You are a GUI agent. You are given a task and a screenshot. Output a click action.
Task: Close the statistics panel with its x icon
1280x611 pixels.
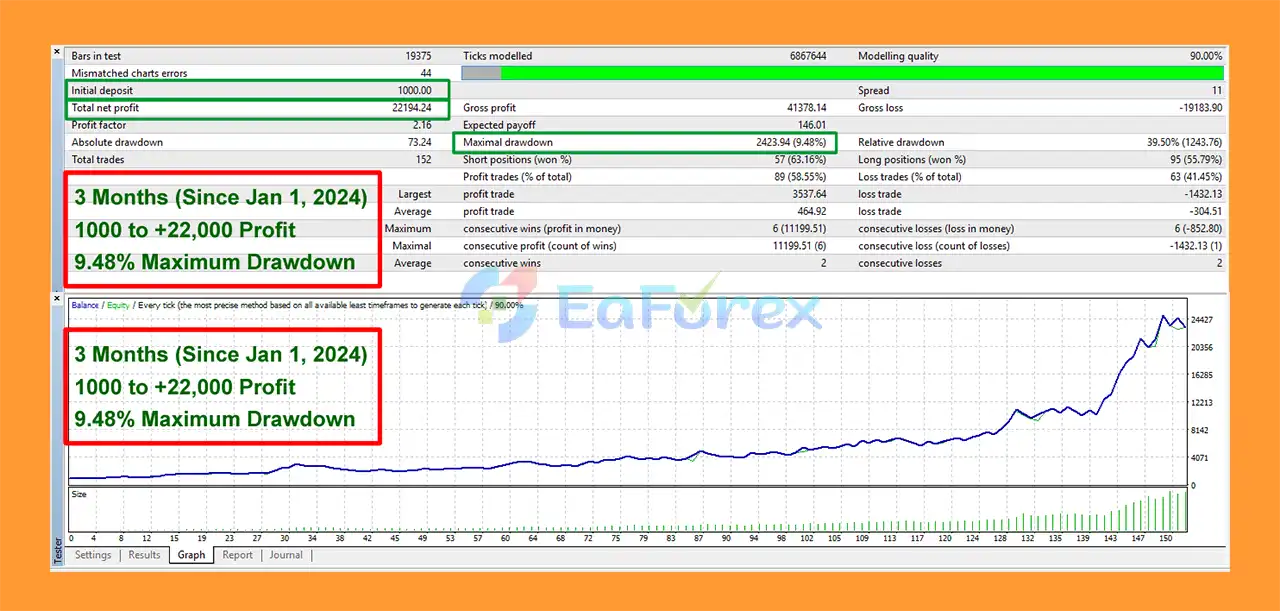pyautogui.click(x=57, y=51)
